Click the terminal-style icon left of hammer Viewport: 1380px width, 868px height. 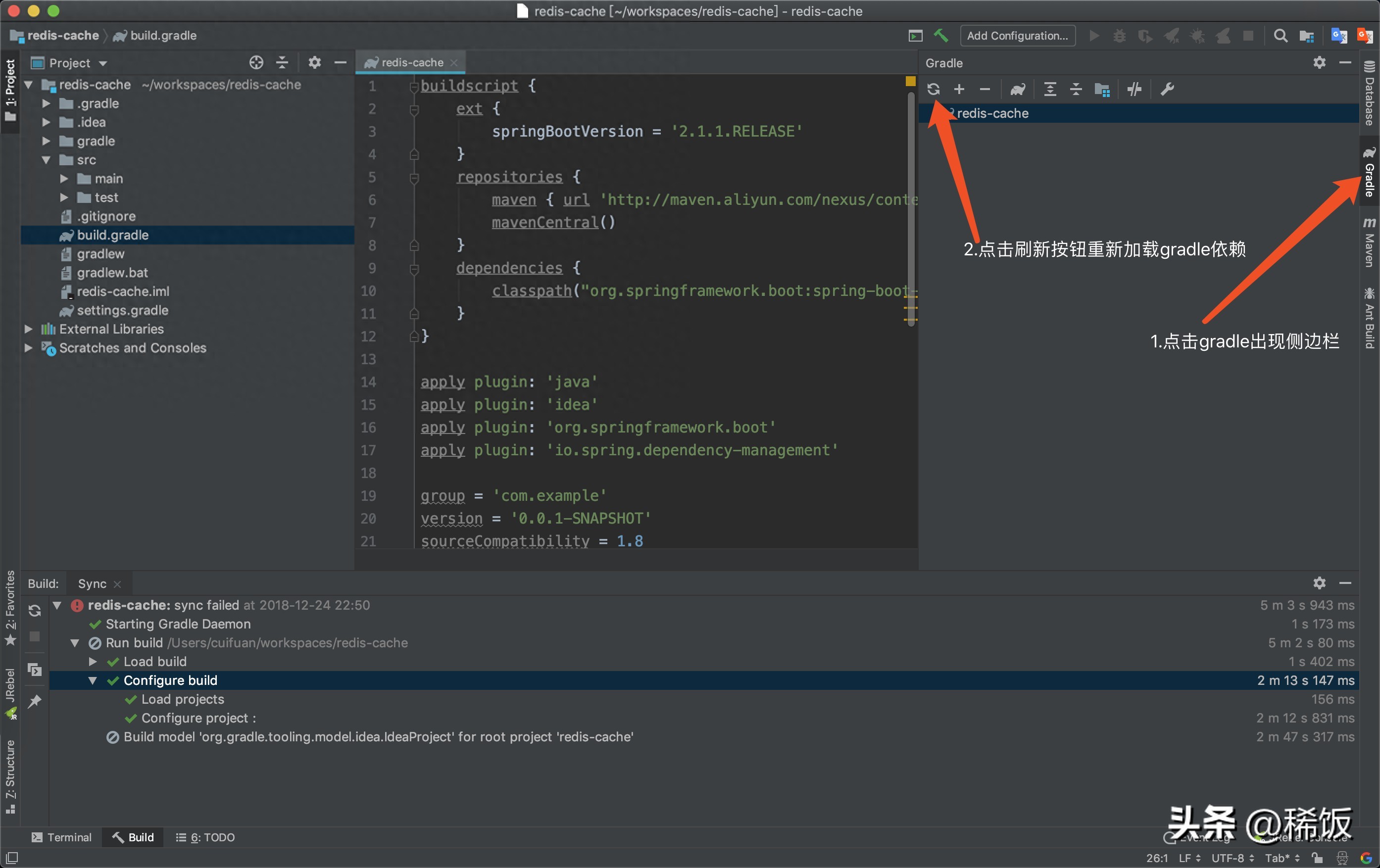(x=915, y=36)
